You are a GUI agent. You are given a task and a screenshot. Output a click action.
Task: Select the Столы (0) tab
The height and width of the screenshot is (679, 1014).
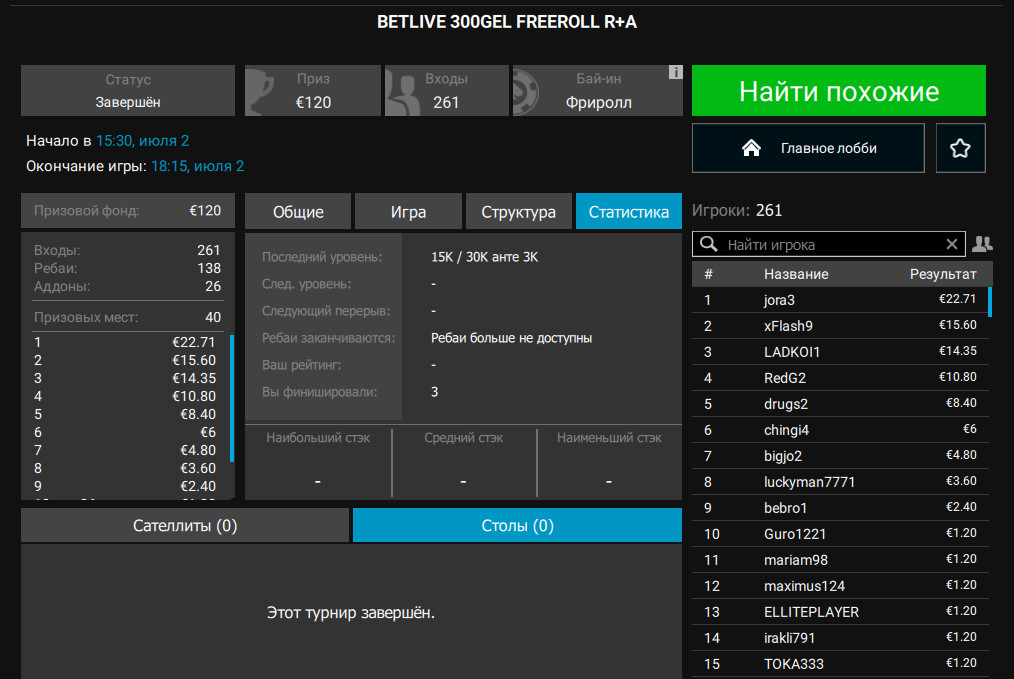click(517, 525)
